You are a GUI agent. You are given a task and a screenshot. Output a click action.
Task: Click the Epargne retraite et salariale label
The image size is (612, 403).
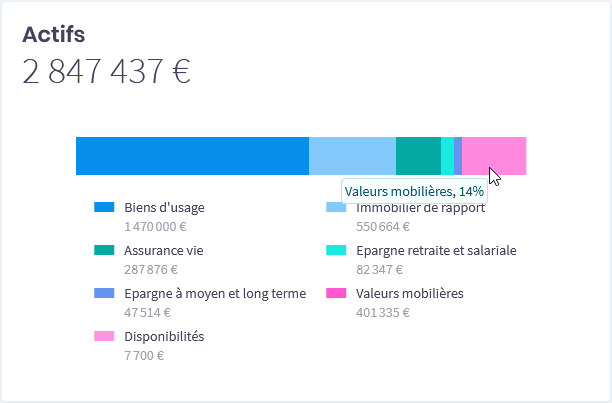tap(436, 251)
